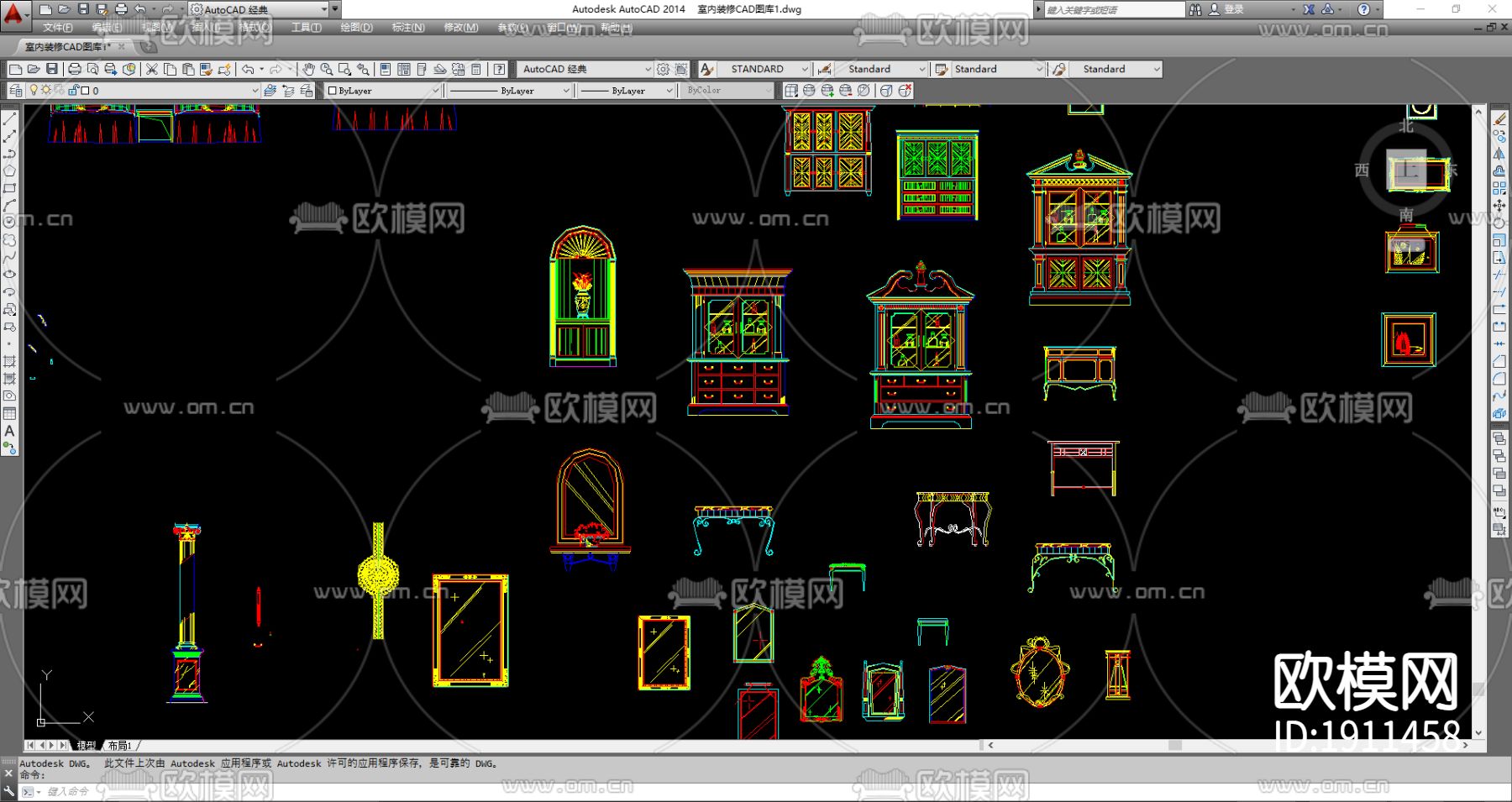
Task: Toggle layer 0 on/off lightbulb
Action: click(x=34, y=90)
